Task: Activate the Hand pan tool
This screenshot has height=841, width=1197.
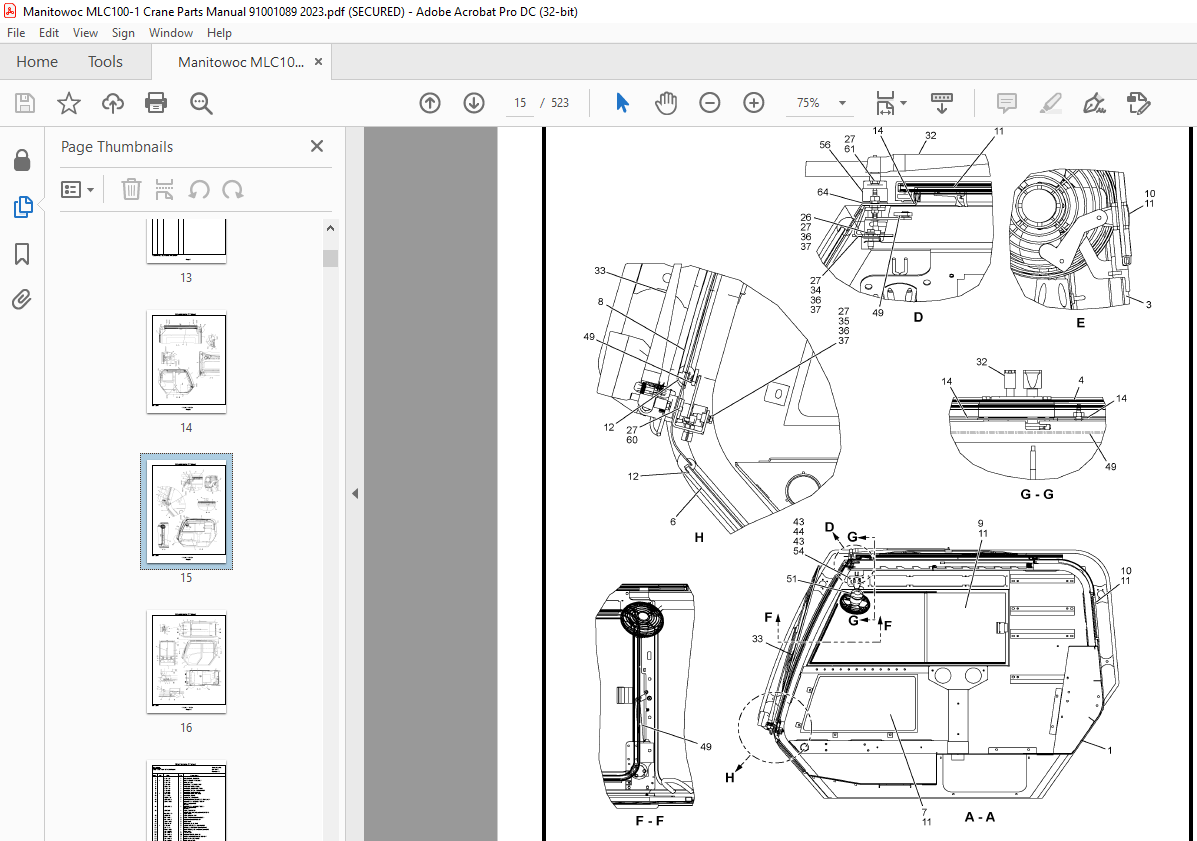Action: coord(666,103)
